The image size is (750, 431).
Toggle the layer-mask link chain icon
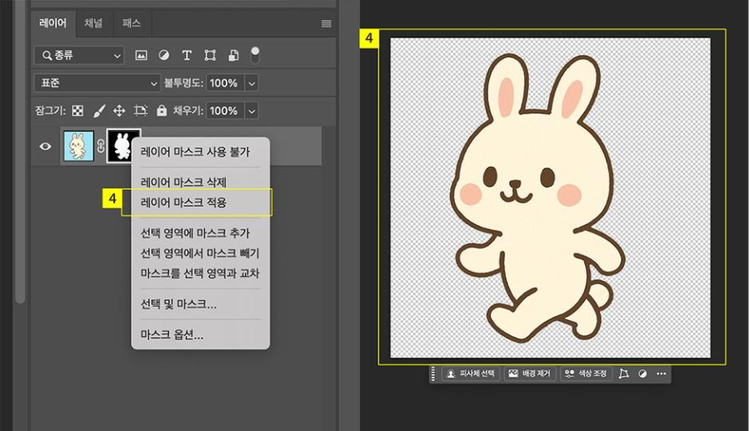click(x=100, y=146)
